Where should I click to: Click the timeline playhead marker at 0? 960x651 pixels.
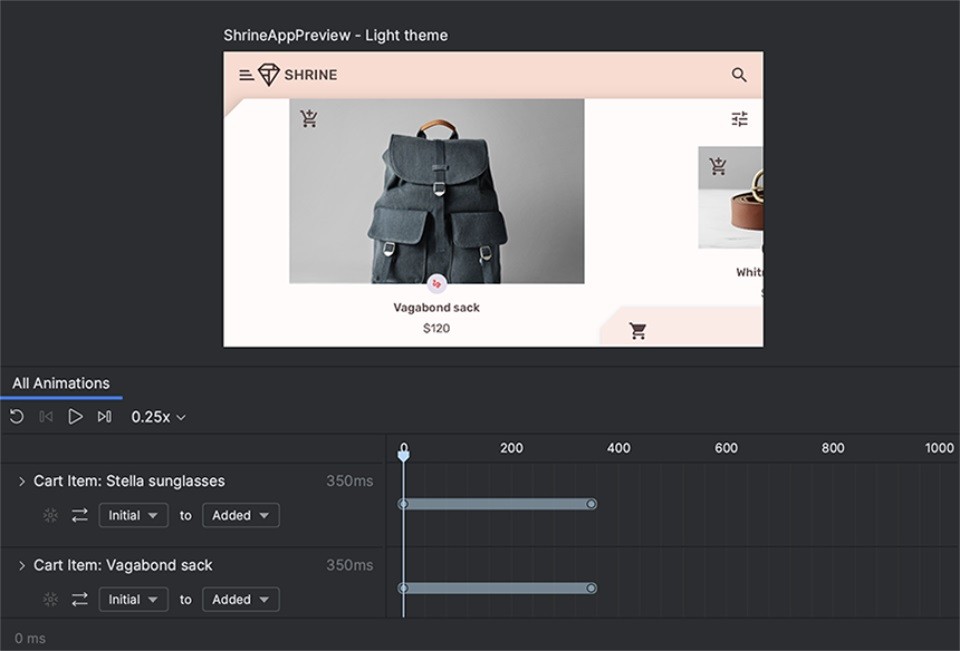pos(403,454)
